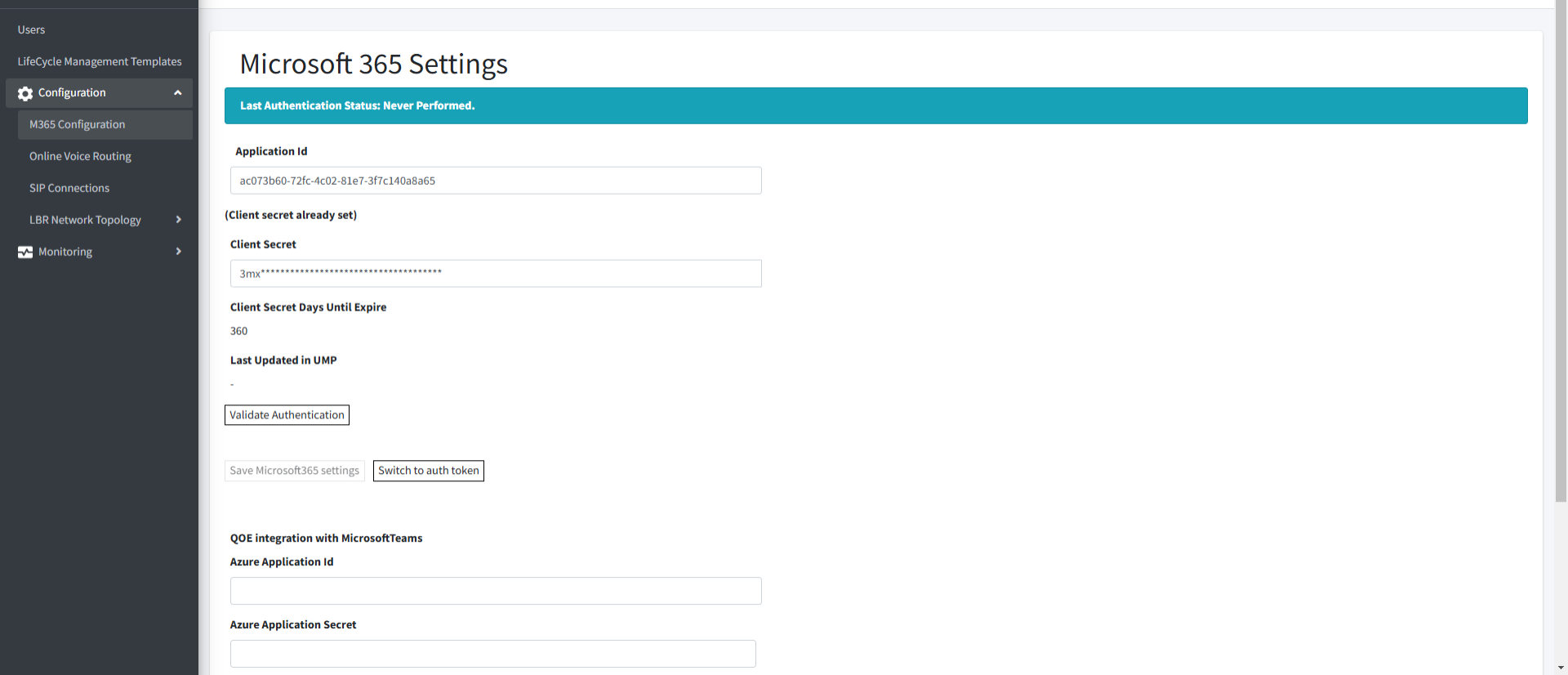Expand the LBR Network Topology submenu arrow

(178, 220)
